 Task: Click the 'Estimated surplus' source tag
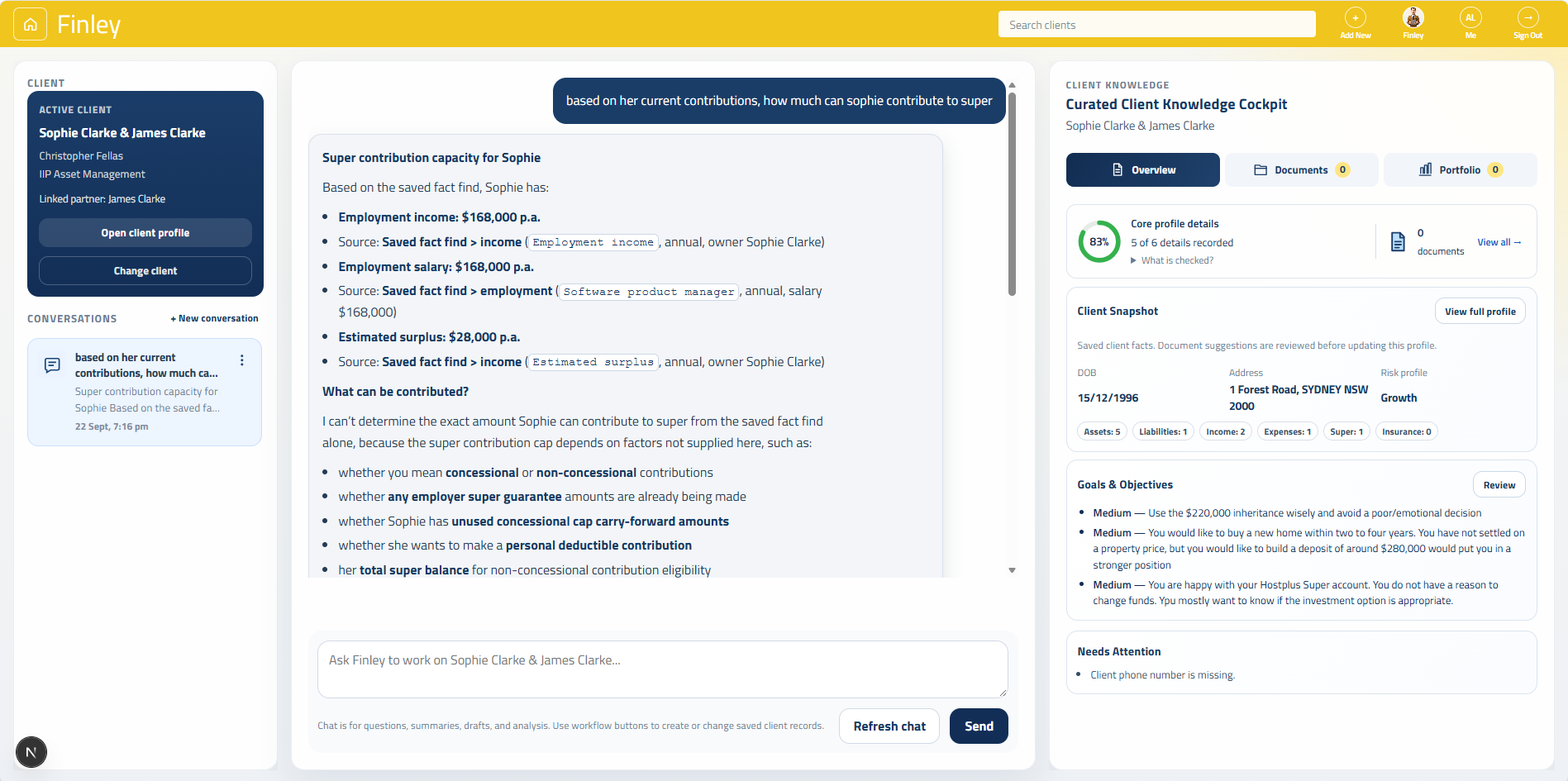593,362
